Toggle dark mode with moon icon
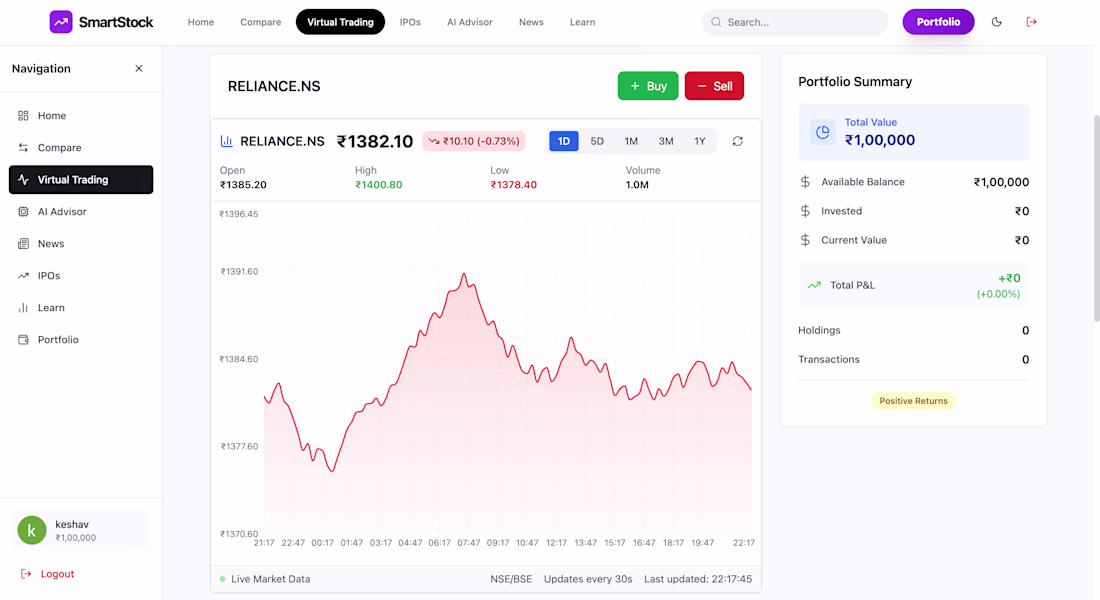Screen dimensions: 1100x600 [996, 22]
